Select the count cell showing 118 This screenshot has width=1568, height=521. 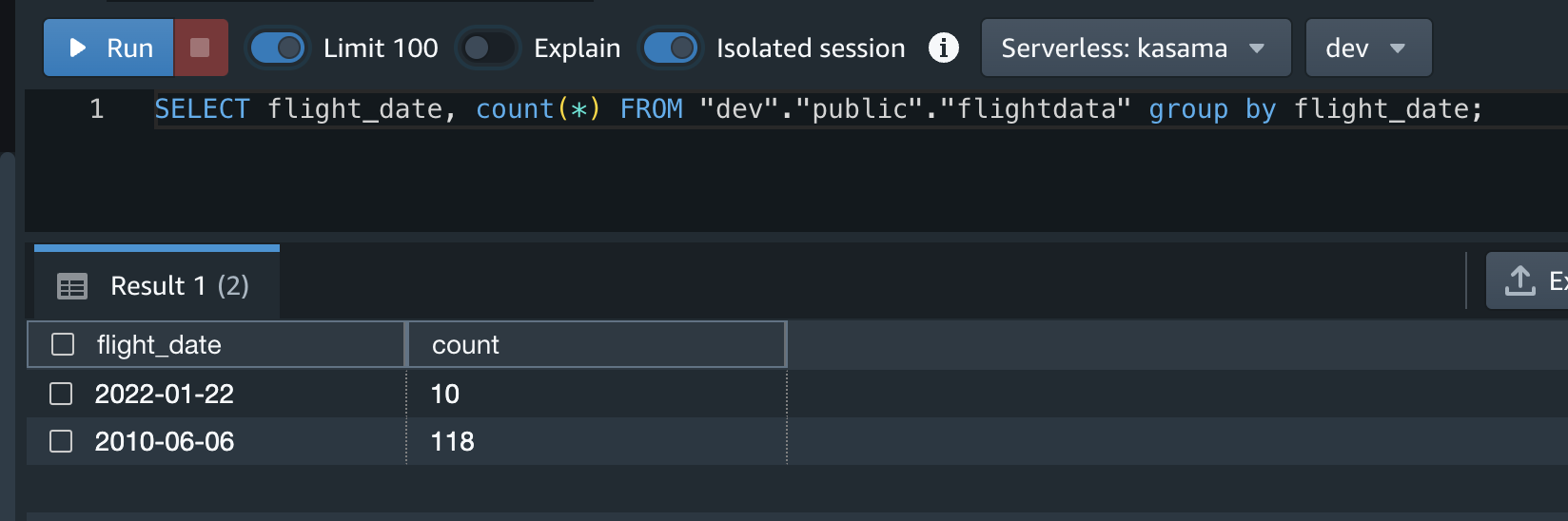pos(453,441)
